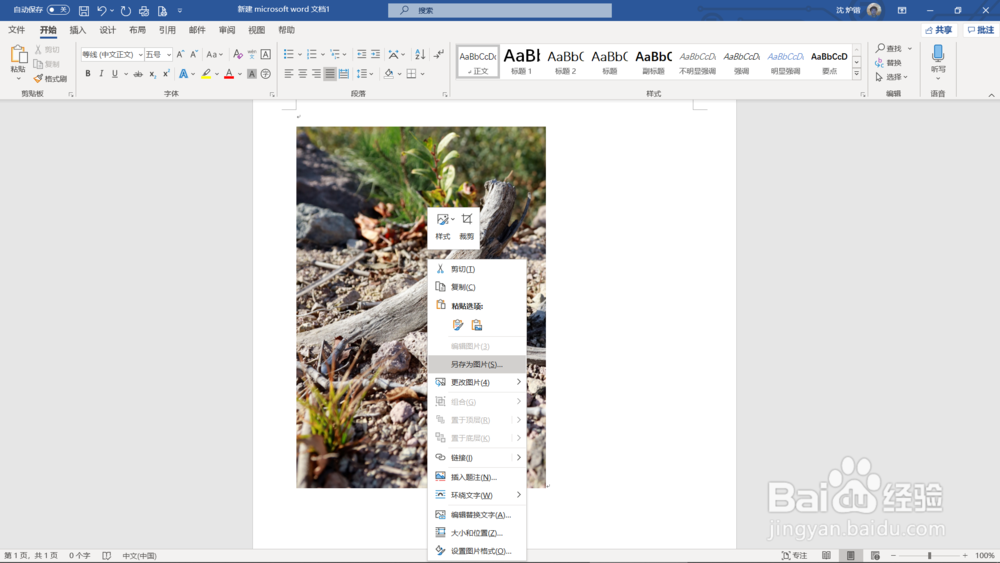Choose Save as Picture in context menu
The width and height of the screenshot is (1000, 563).
477,365
